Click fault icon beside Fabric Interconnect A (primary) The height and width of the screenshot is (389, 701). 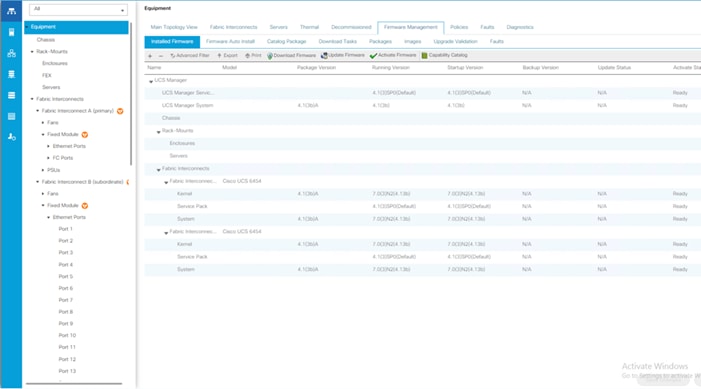(x=120, y=111)
